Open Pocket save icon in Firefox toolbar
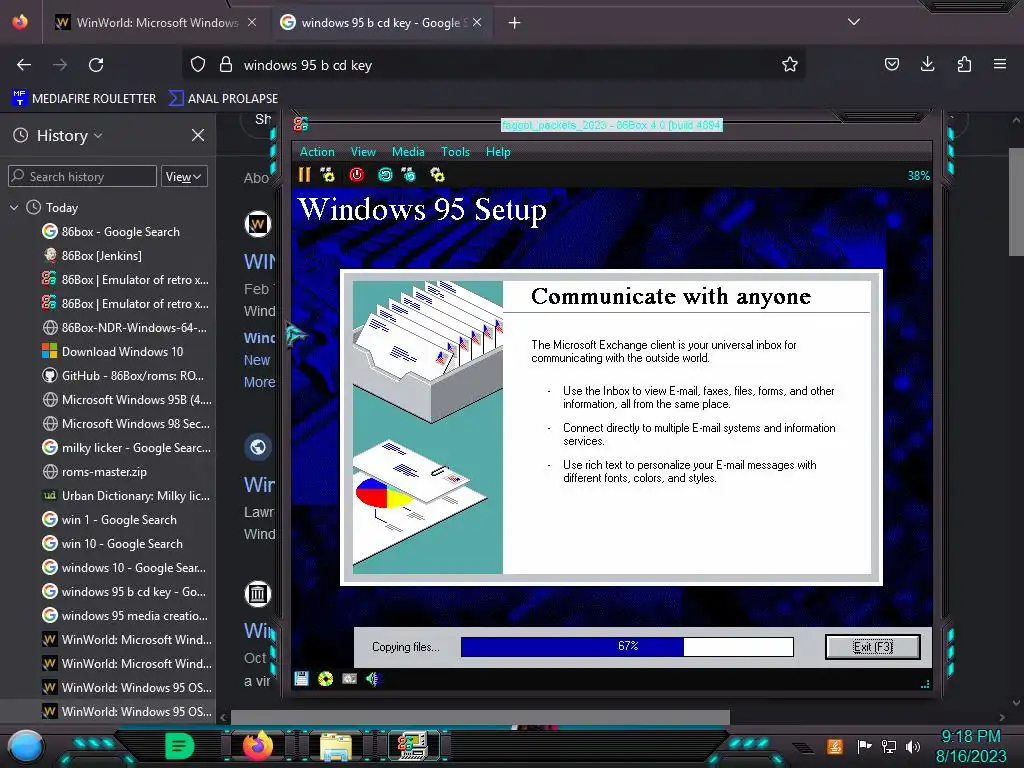The image size is (1024, 768). pyautogui.click(x=891, y=64)
